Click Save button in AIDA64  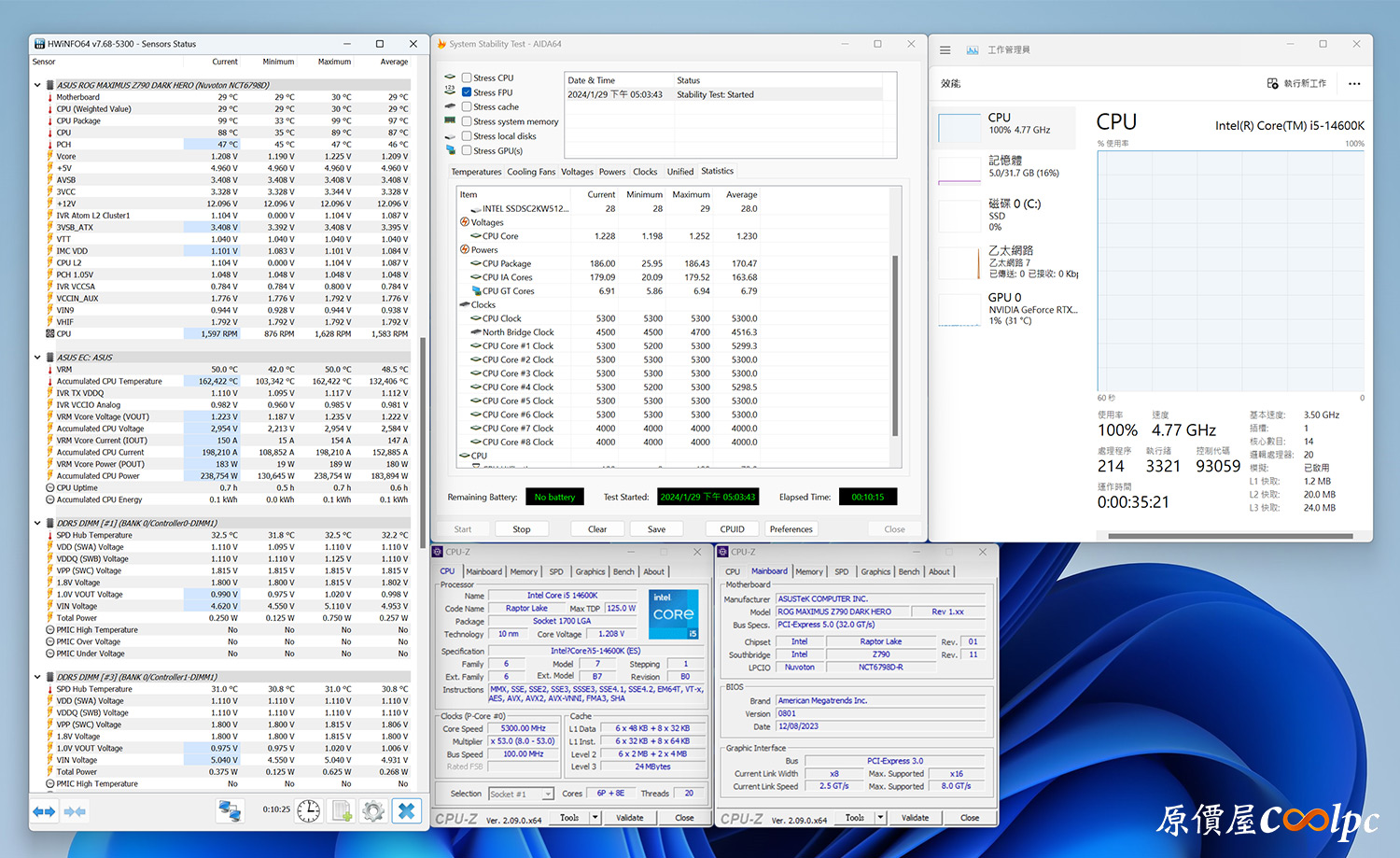657,529
